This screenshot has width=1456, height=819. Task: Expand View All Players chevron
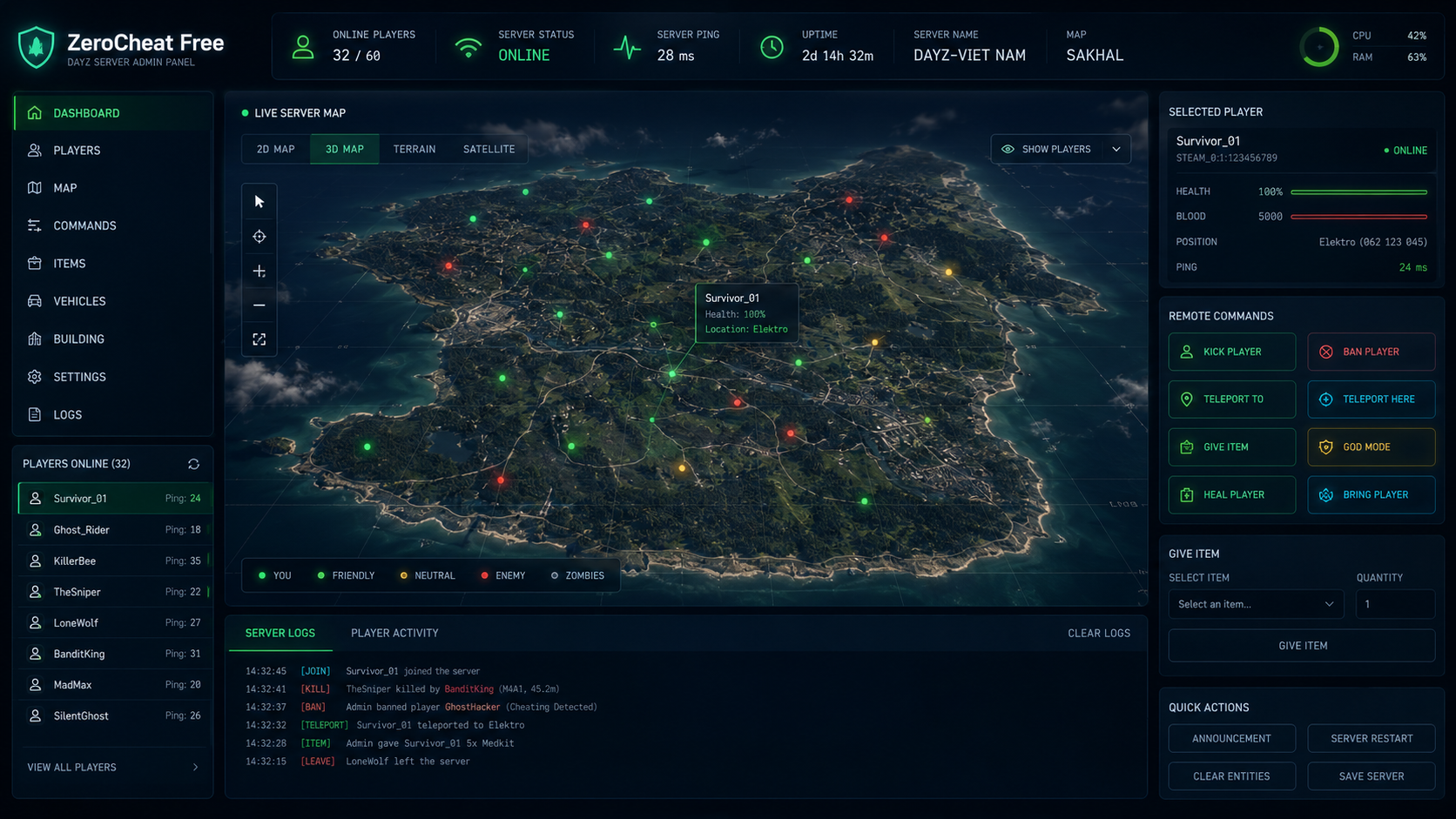tap(195, 768)
